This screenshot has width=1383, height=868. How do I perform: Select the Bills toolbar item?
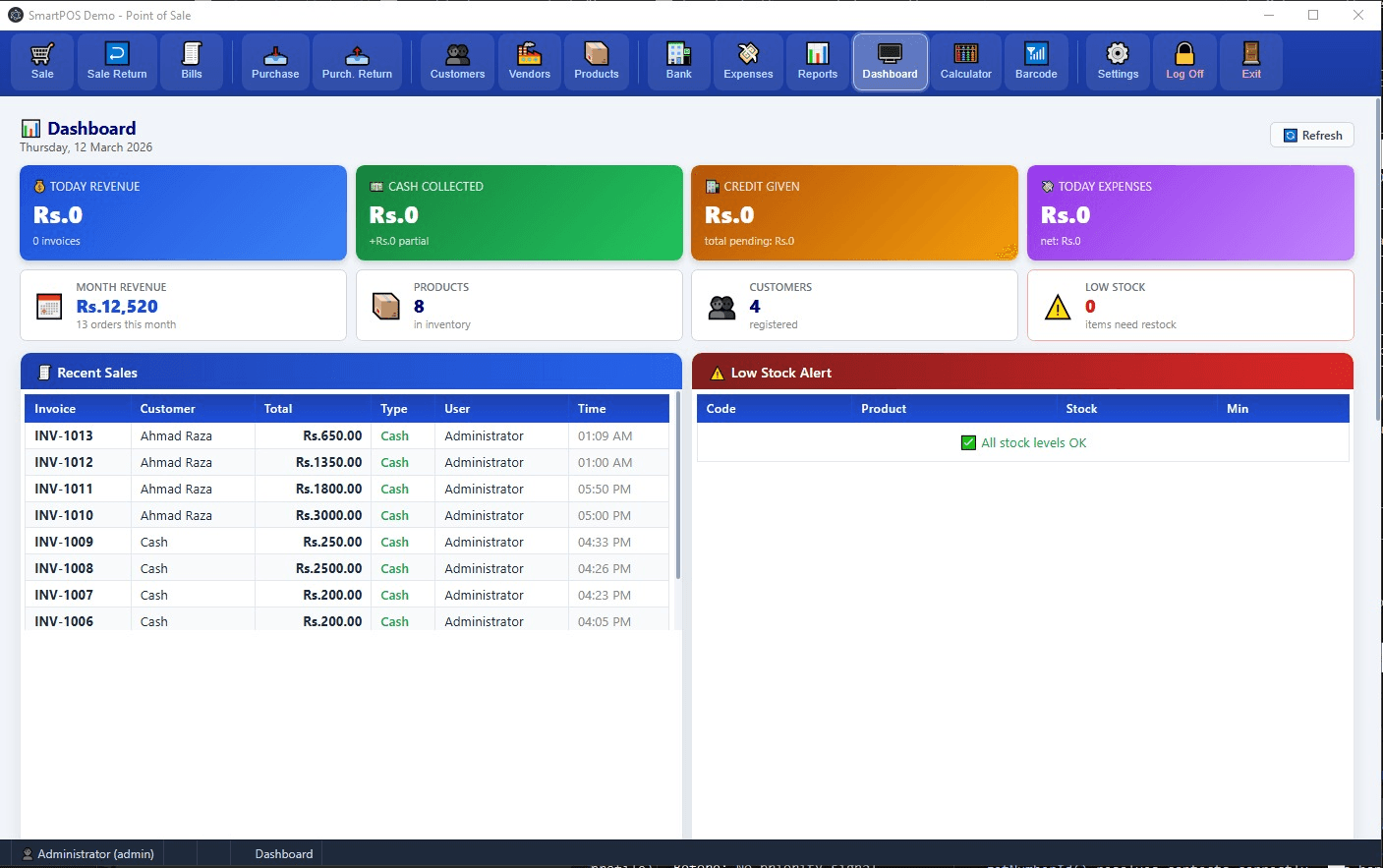pos(192,61)
